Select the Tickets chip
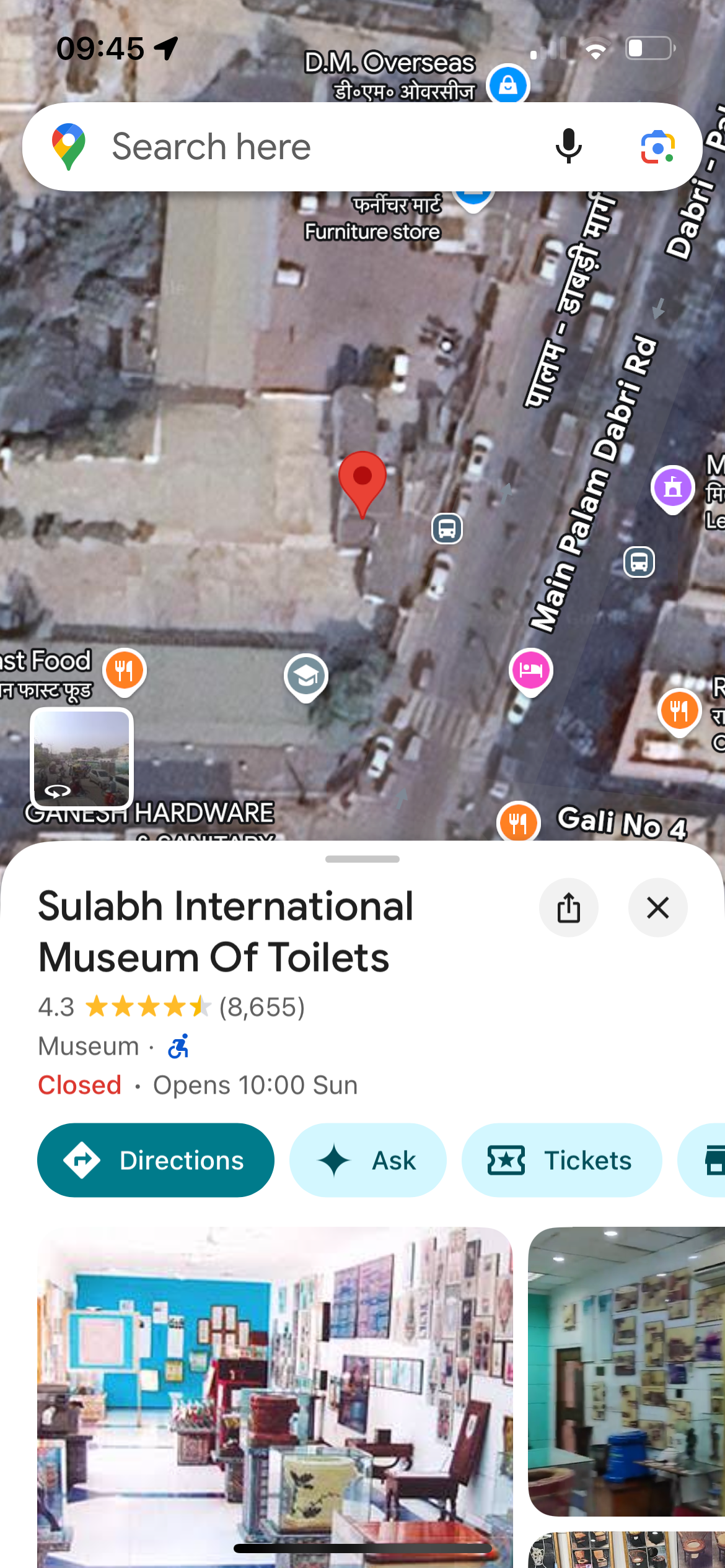 (x=561, y=1160)
